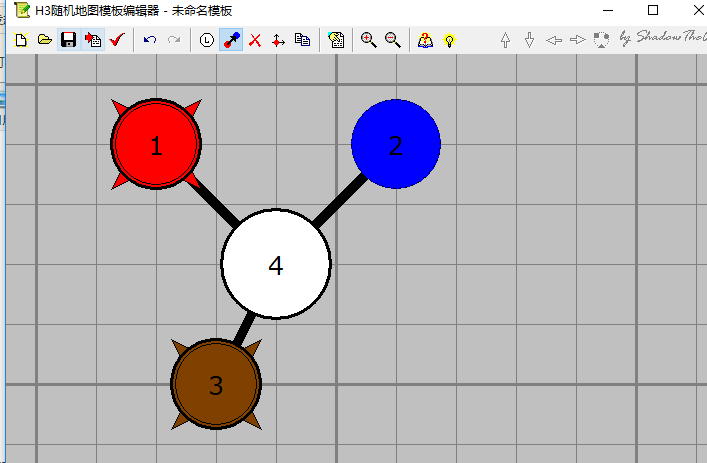Click the app icon in title bar

[22, 10]
